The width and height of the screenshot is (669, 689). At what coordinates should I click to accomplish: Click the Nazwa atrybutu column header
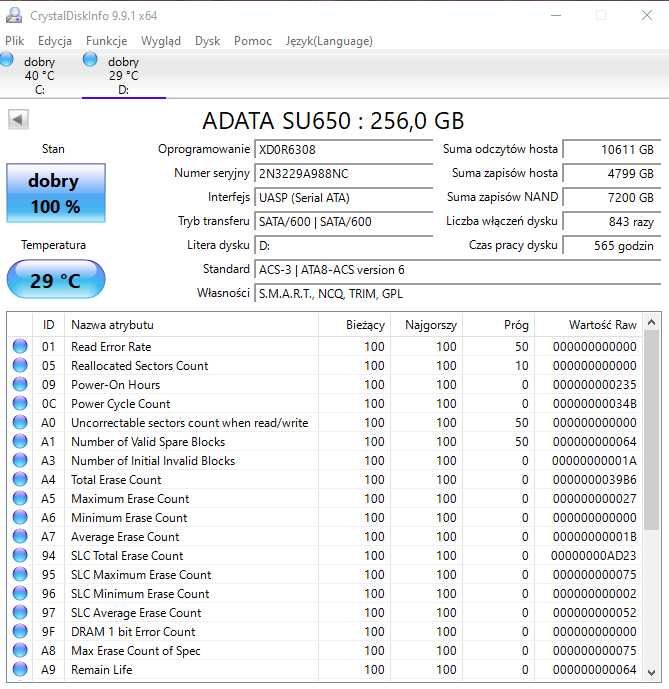191,325
